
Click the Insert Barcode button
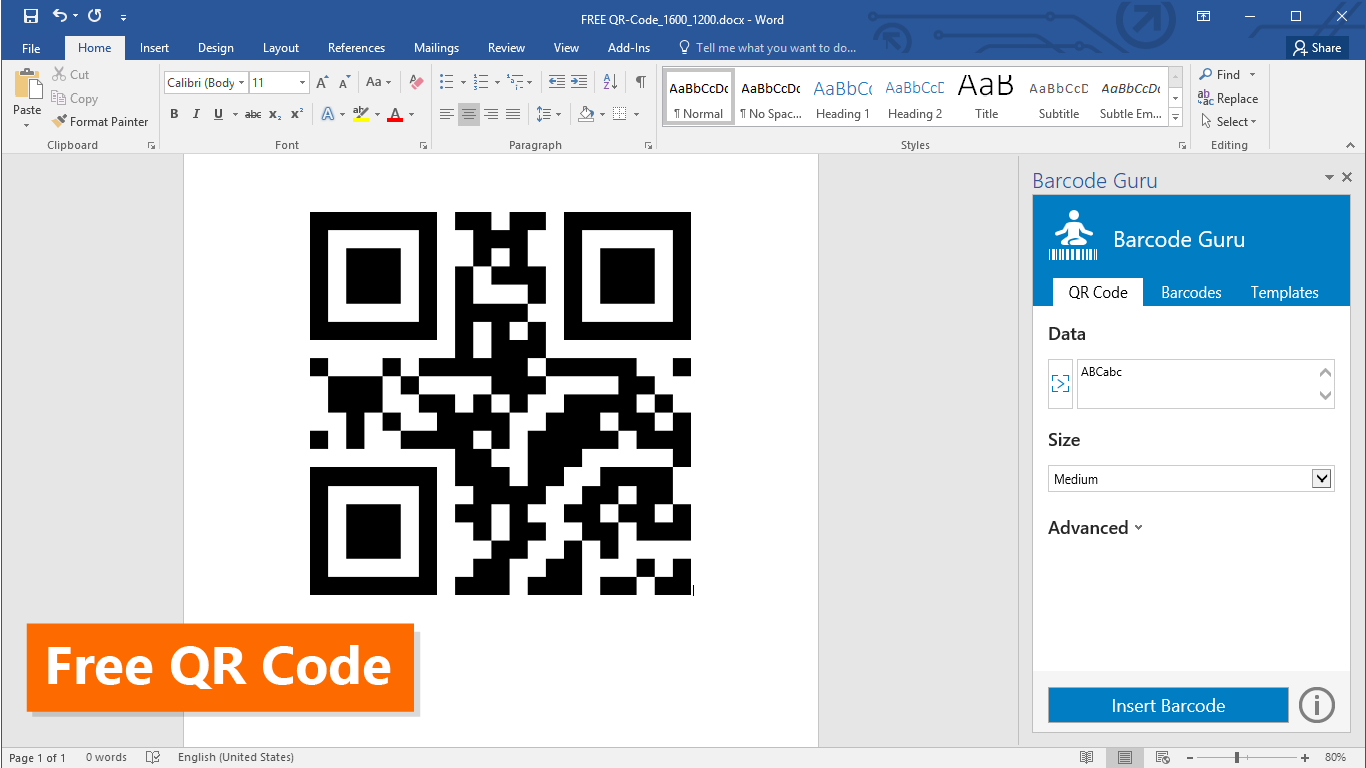point(1167,705)
